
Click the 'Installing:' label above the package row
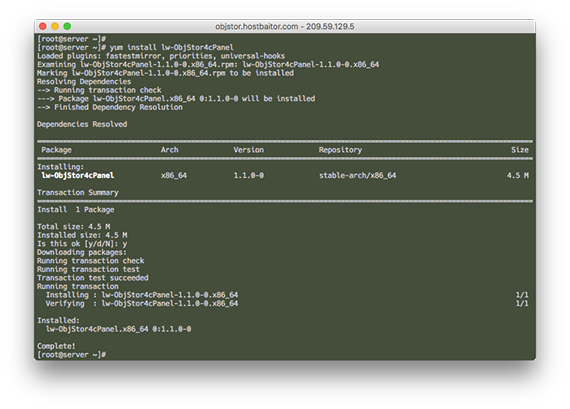point(61,167)
